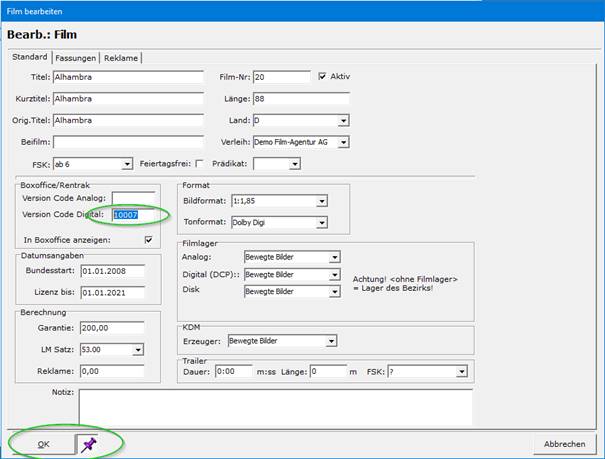Enable the Feiertagsfrei checkbox
This screenshot has width=605, height=459.
point(199,164)
